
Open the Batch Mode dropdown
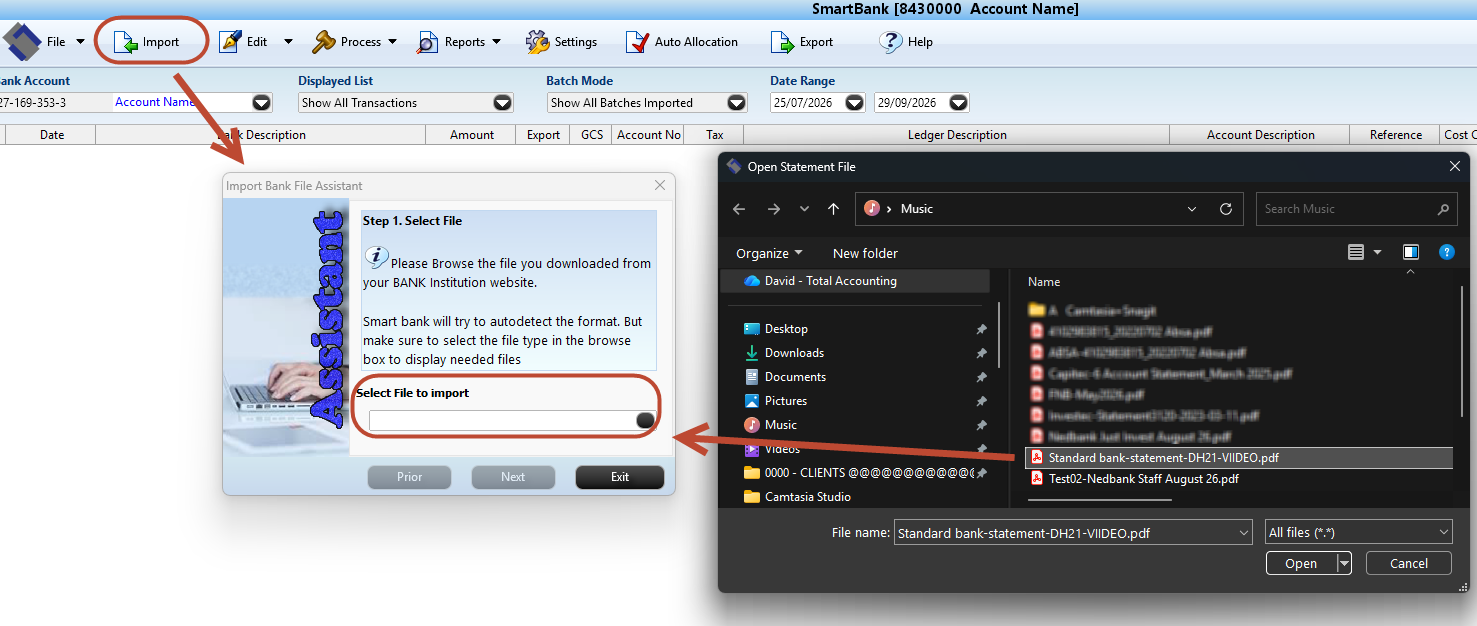click(737, 102)
